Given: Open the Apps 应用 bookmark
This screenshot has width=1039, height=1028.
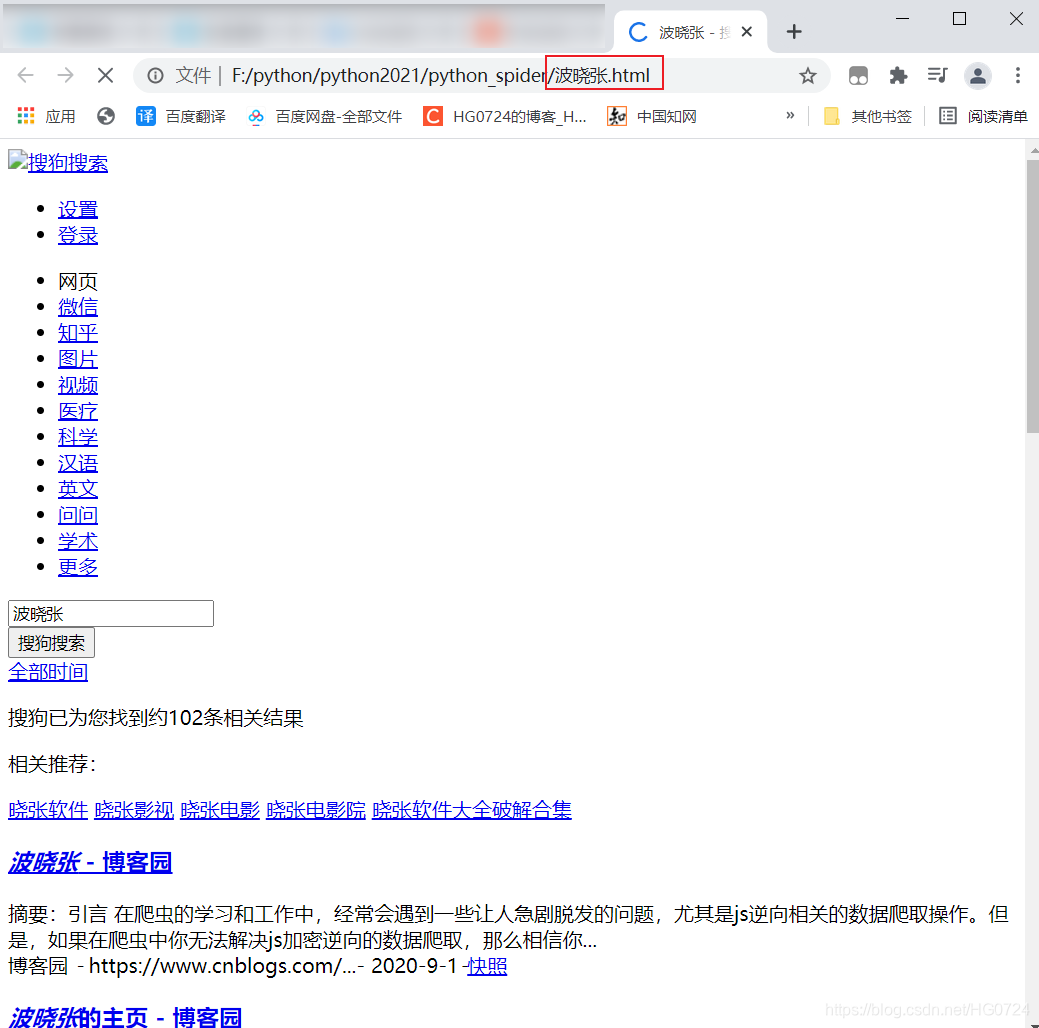Looking at the screenshot, I should pos(46,117).
